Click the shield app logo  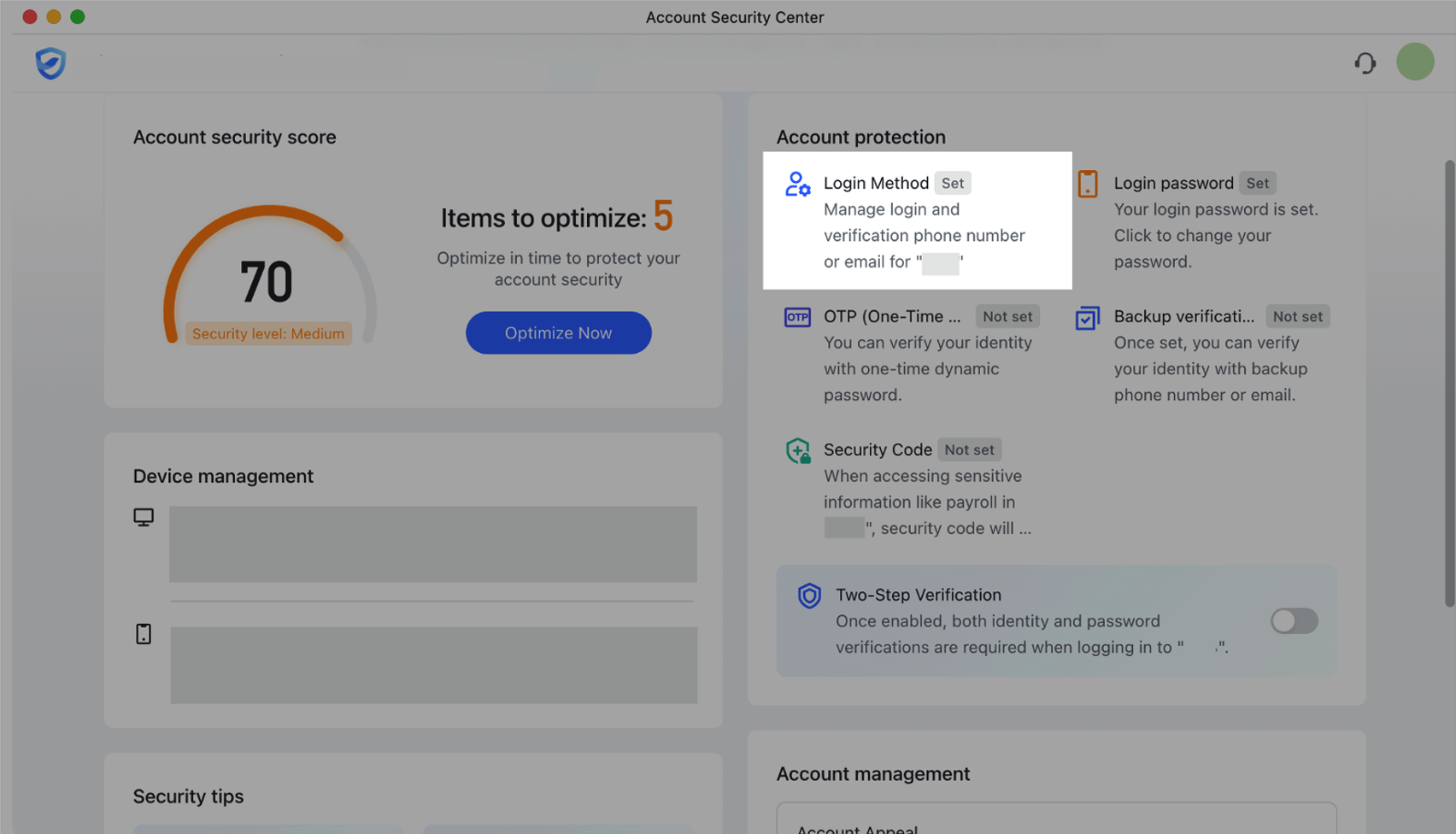tap(50, 63)
